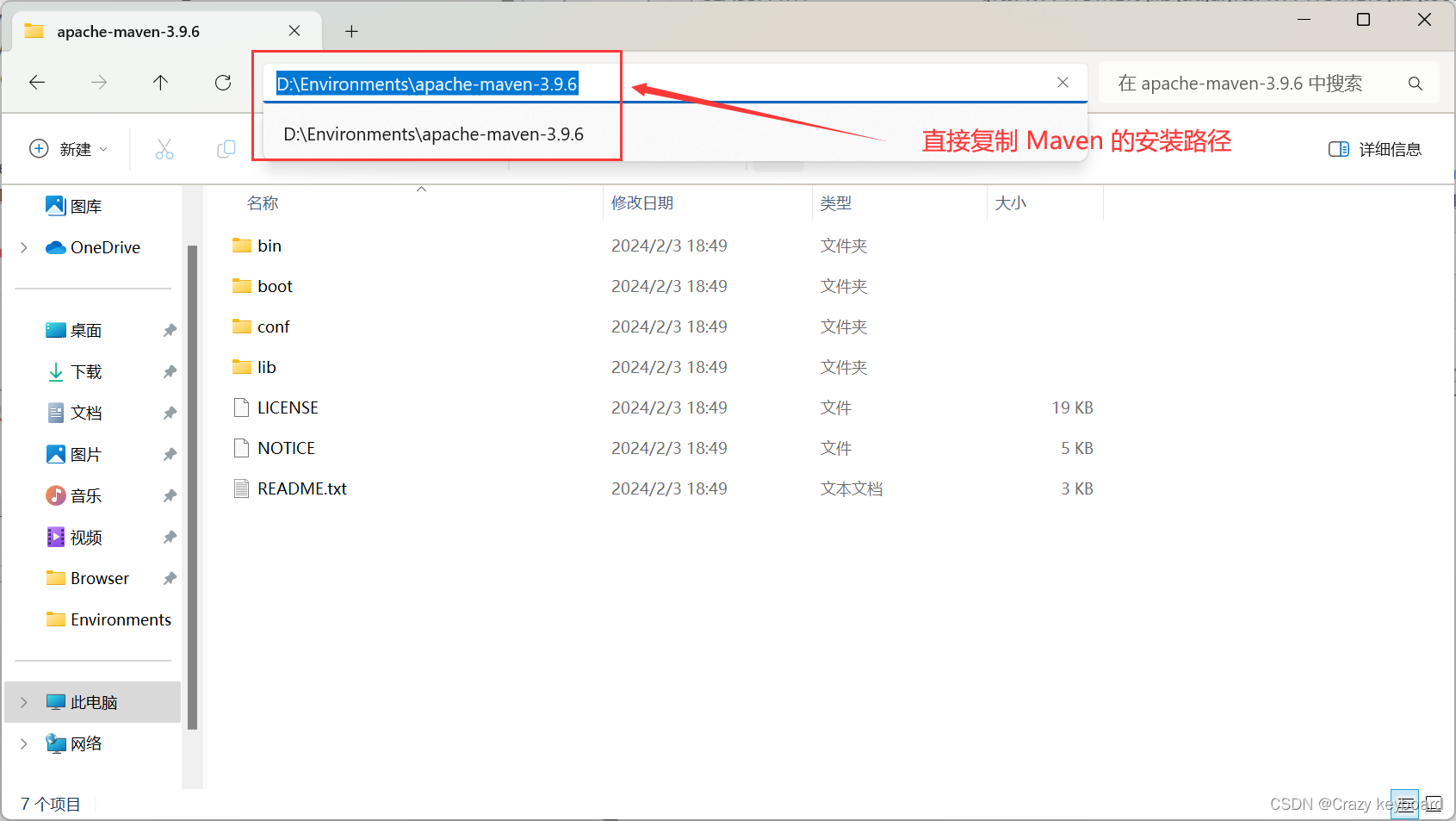Viewport: 1456px width, 821px height.
Task: Unpin 桌面 from quick access
Action: (x=169, y=329)
